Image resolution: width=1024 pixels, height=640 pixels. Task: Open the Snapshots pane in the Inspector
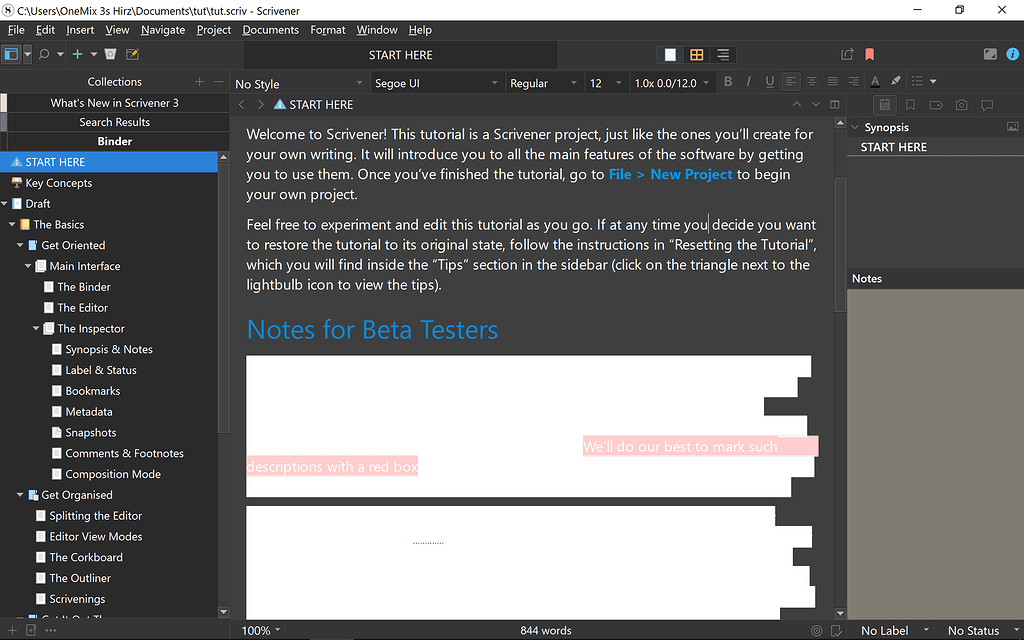pos(961,104)
